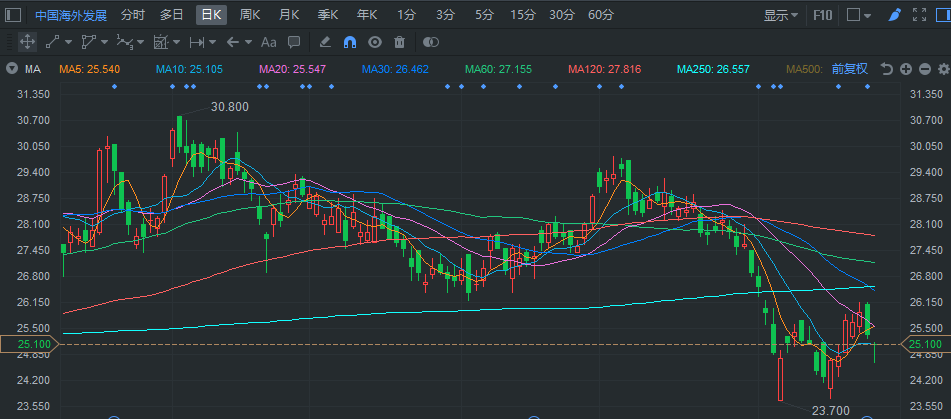Open the window layout square dropdown

click(859, 15)
